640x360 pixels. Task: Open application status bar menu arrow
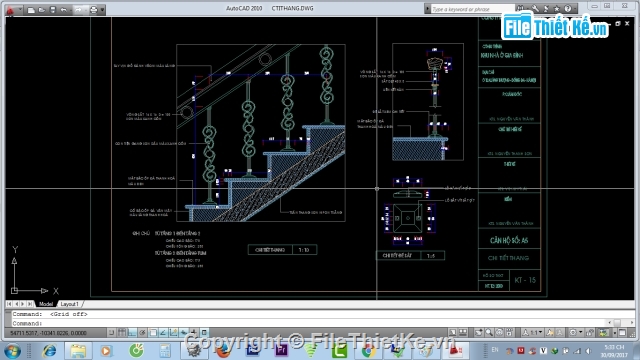(615, 333)
